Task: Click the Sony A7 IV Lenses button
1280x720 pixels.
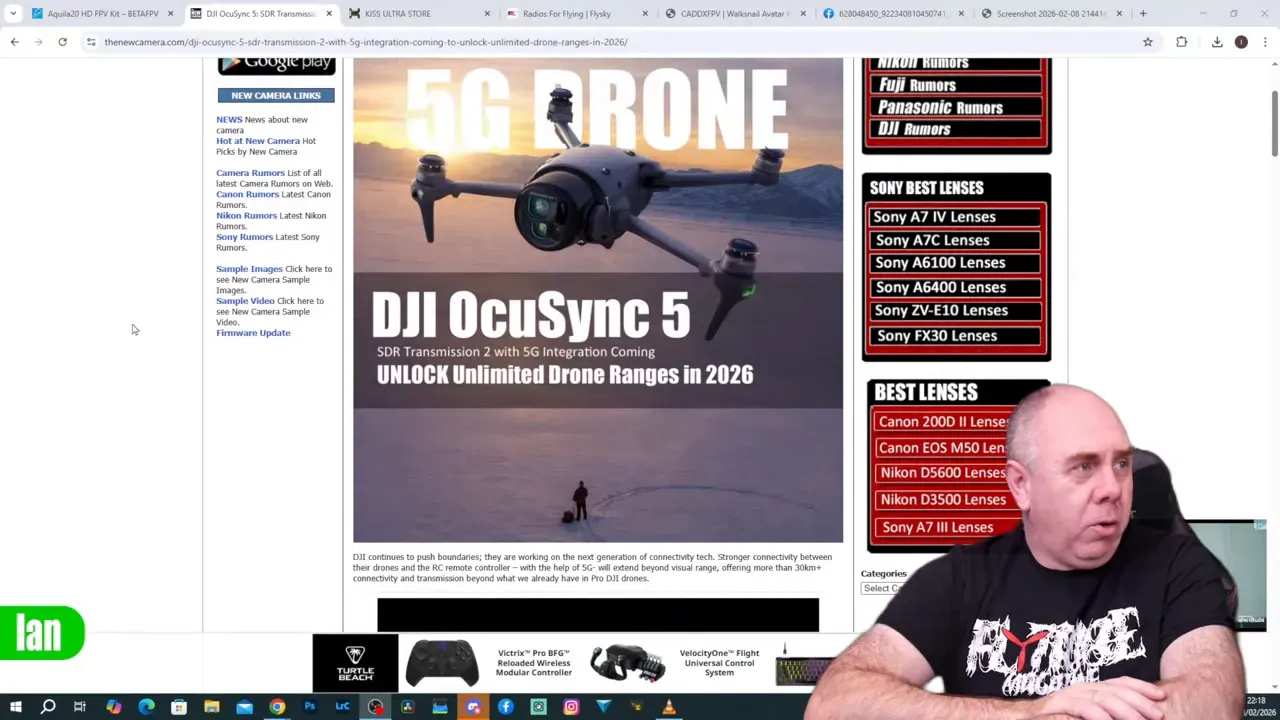Action: [954, 216]
